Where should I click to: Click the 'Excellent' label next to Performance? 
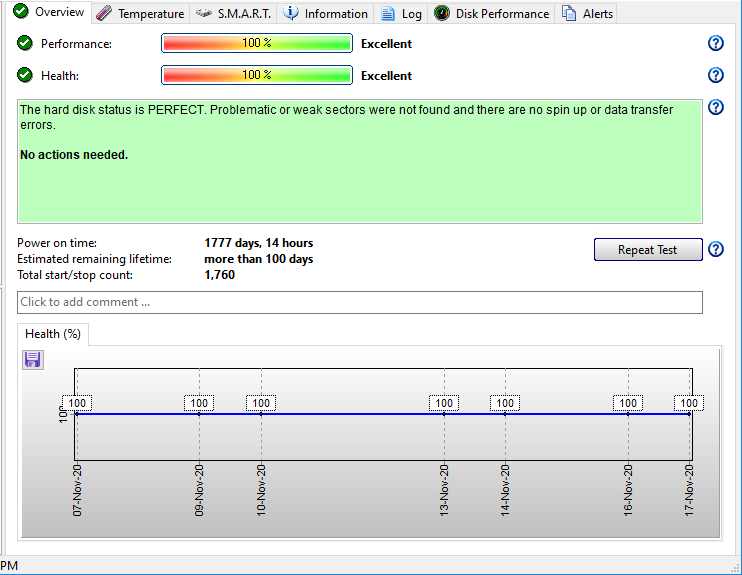[x=386, y=44]
